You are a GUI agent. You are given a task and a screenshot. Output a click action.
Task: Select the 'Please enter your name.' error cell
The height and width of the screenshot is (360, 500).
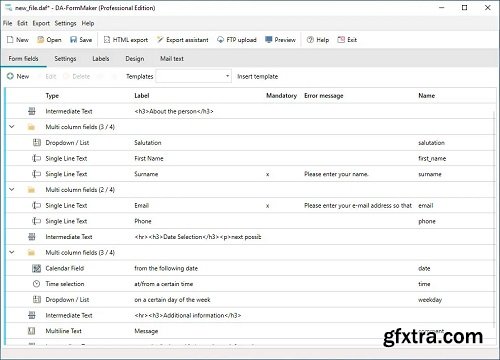point(336,174)
